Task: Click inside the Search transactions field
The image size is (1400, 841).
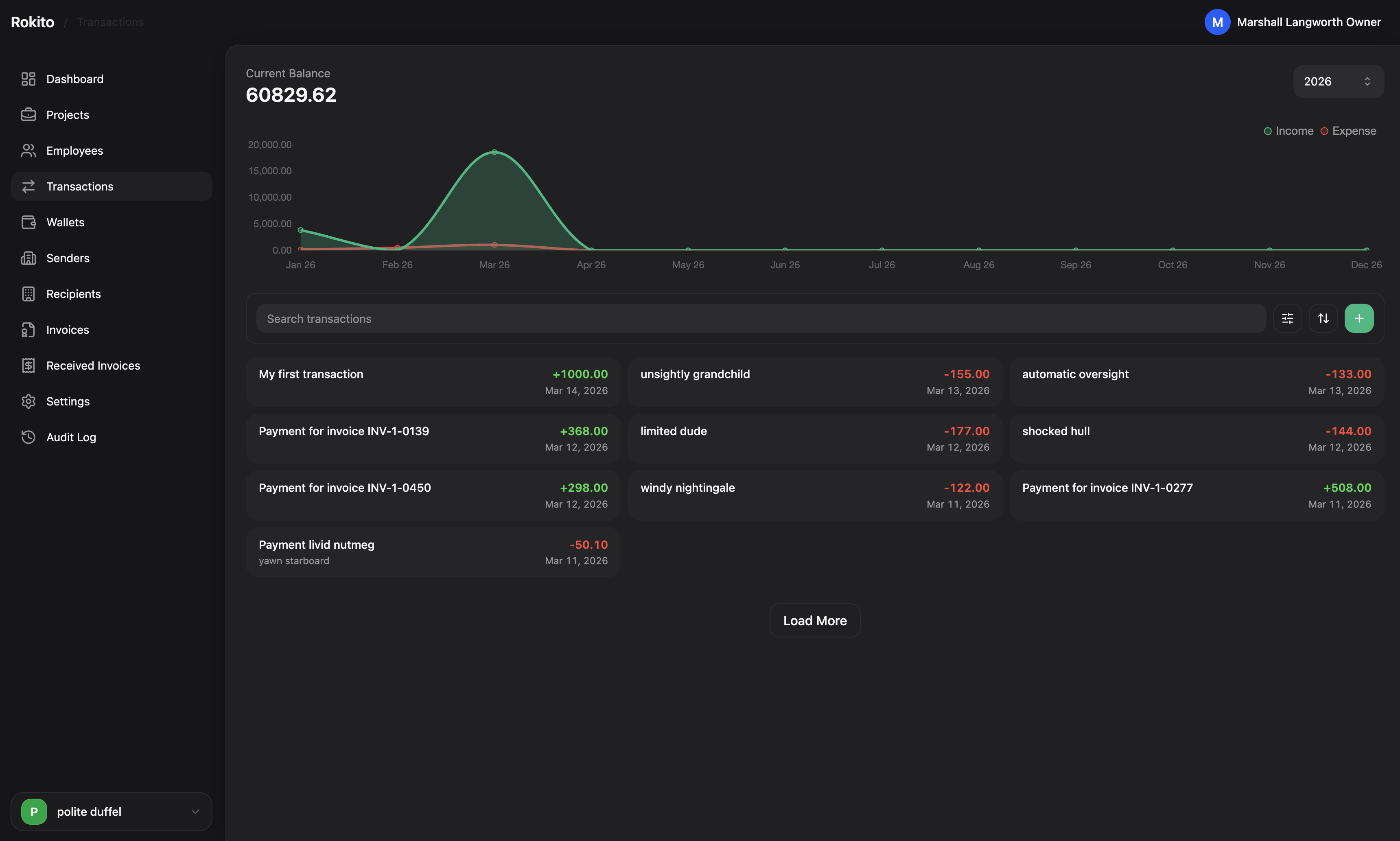Action: [x=680, y=318]
